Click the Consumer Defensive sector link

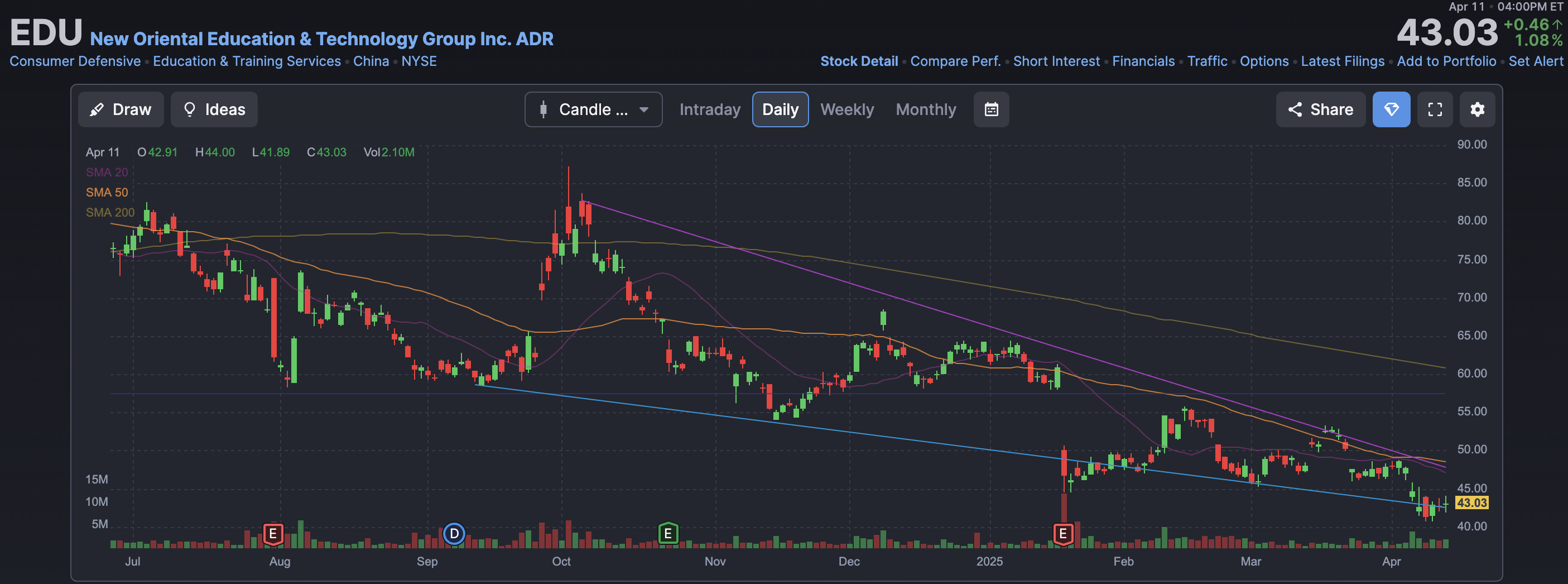pos(75,61)
